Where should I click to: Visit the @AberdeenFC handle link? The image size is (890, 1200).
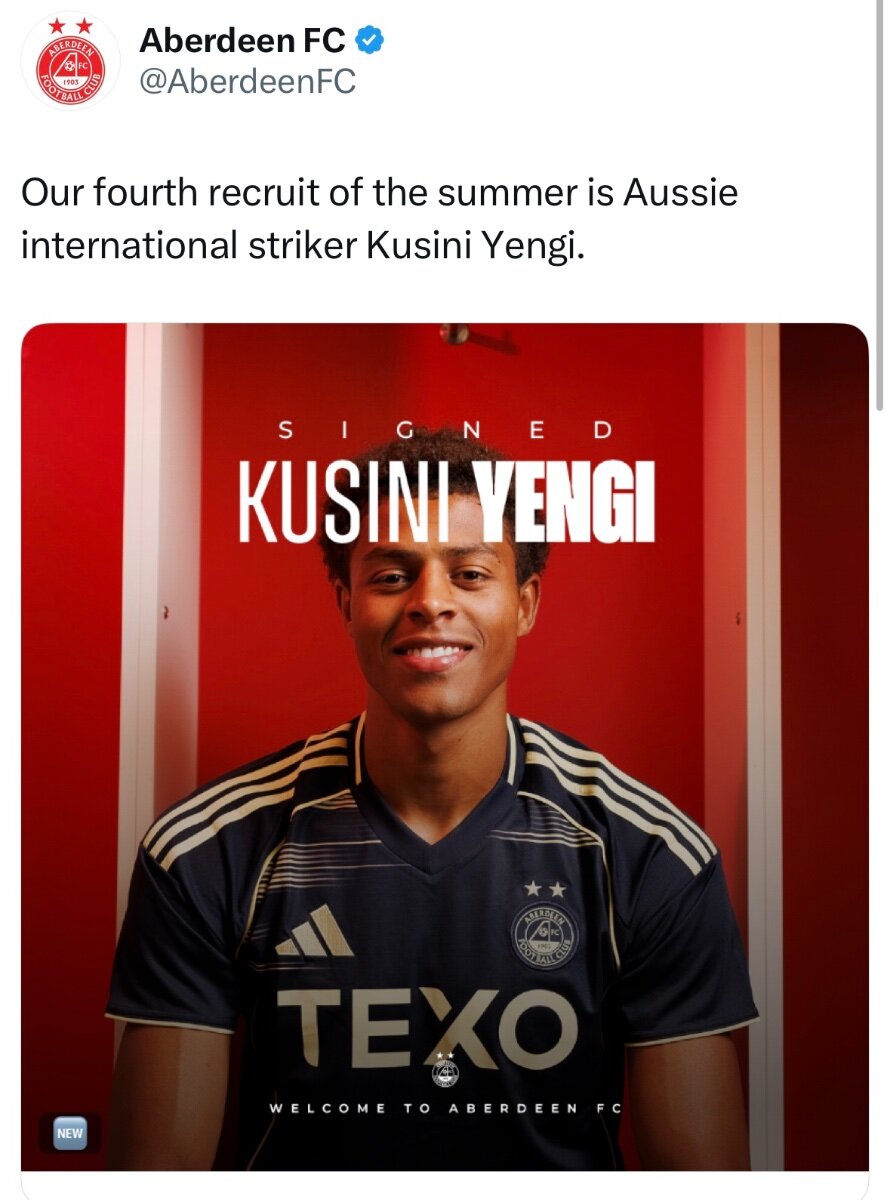point(247,82)
